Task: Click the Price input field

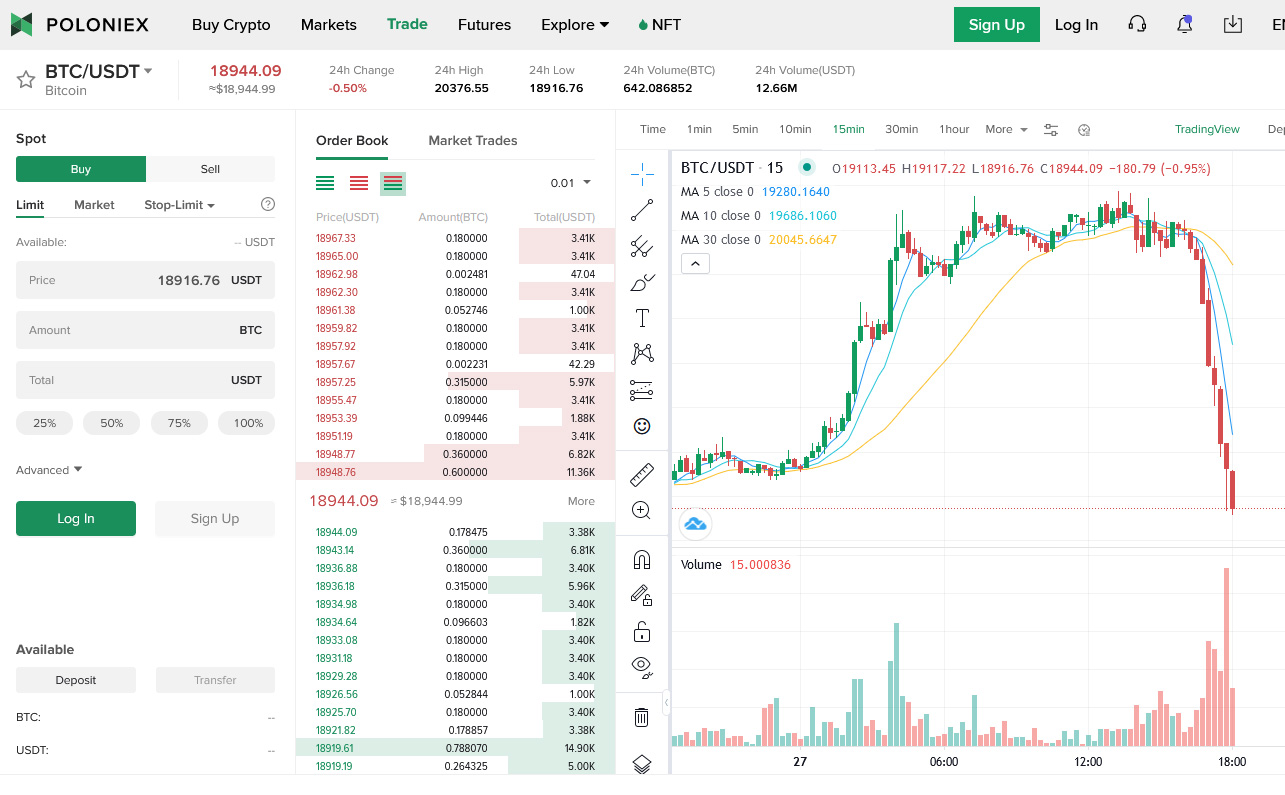Action: (145, 280)
